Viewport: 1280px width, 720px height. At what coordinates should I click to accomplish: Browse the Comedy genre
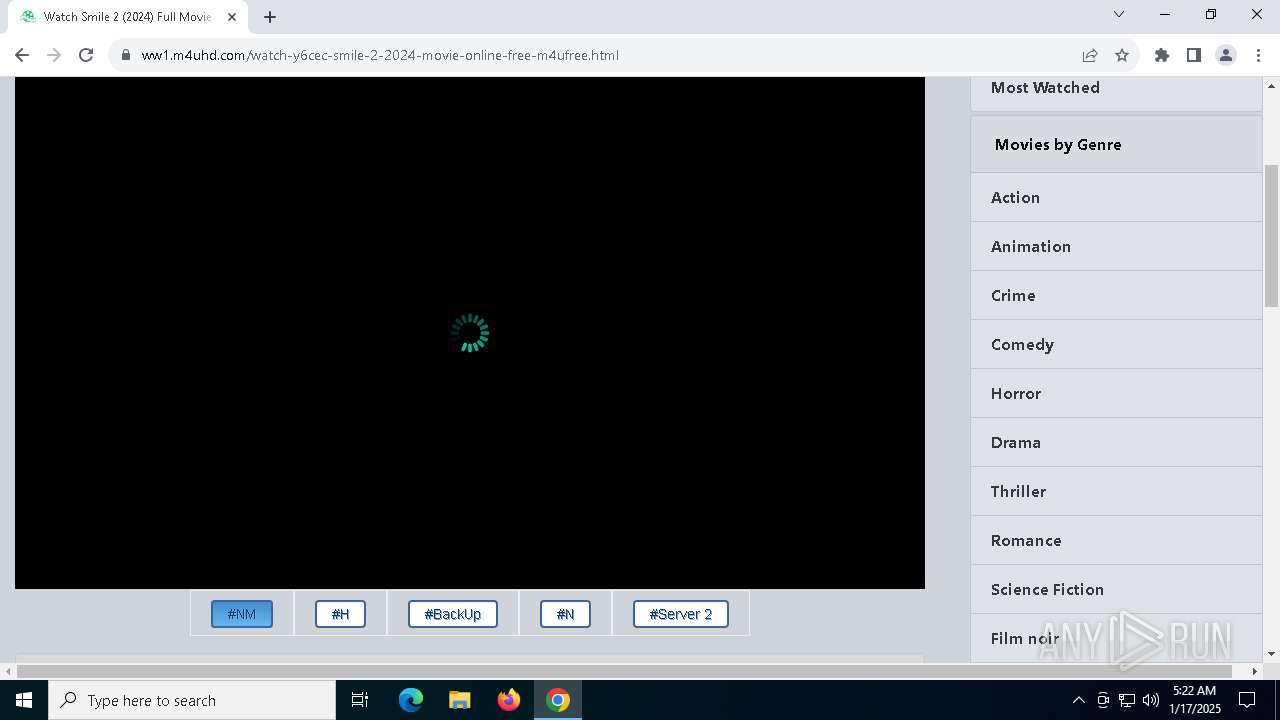click(1116, 344)
